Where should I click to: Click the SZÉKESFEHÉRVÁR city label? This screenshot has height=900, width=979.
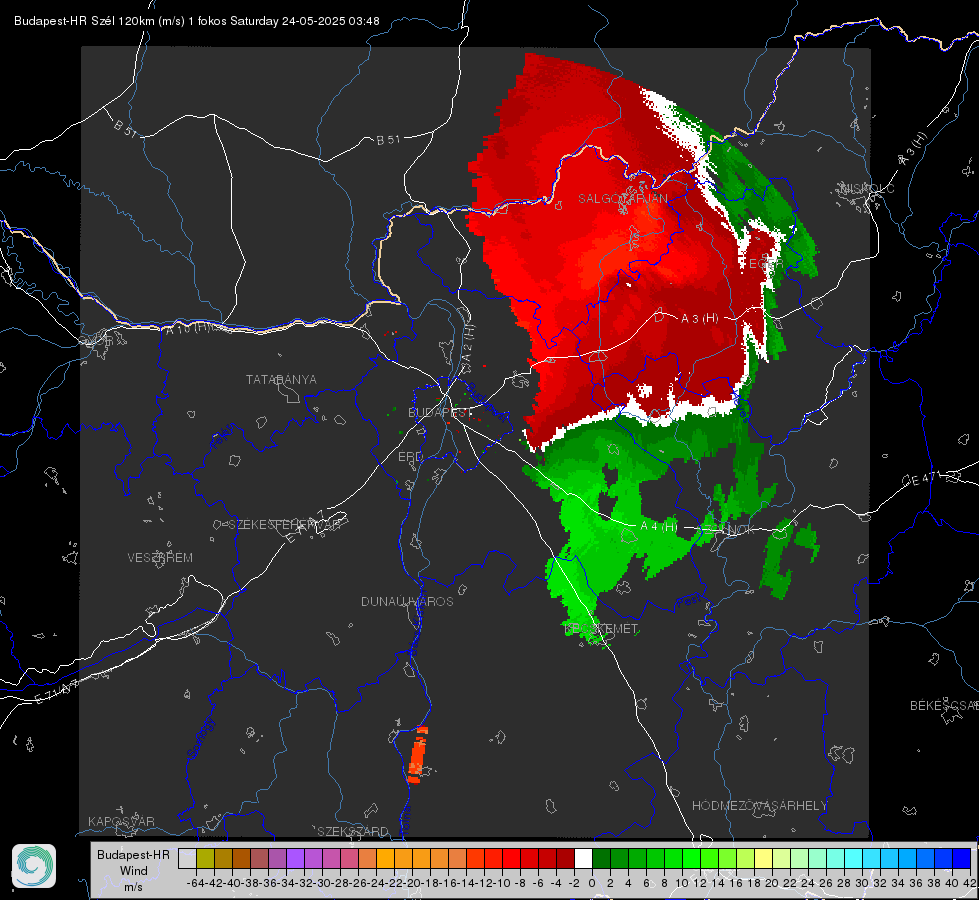click(x=287, y=525)
